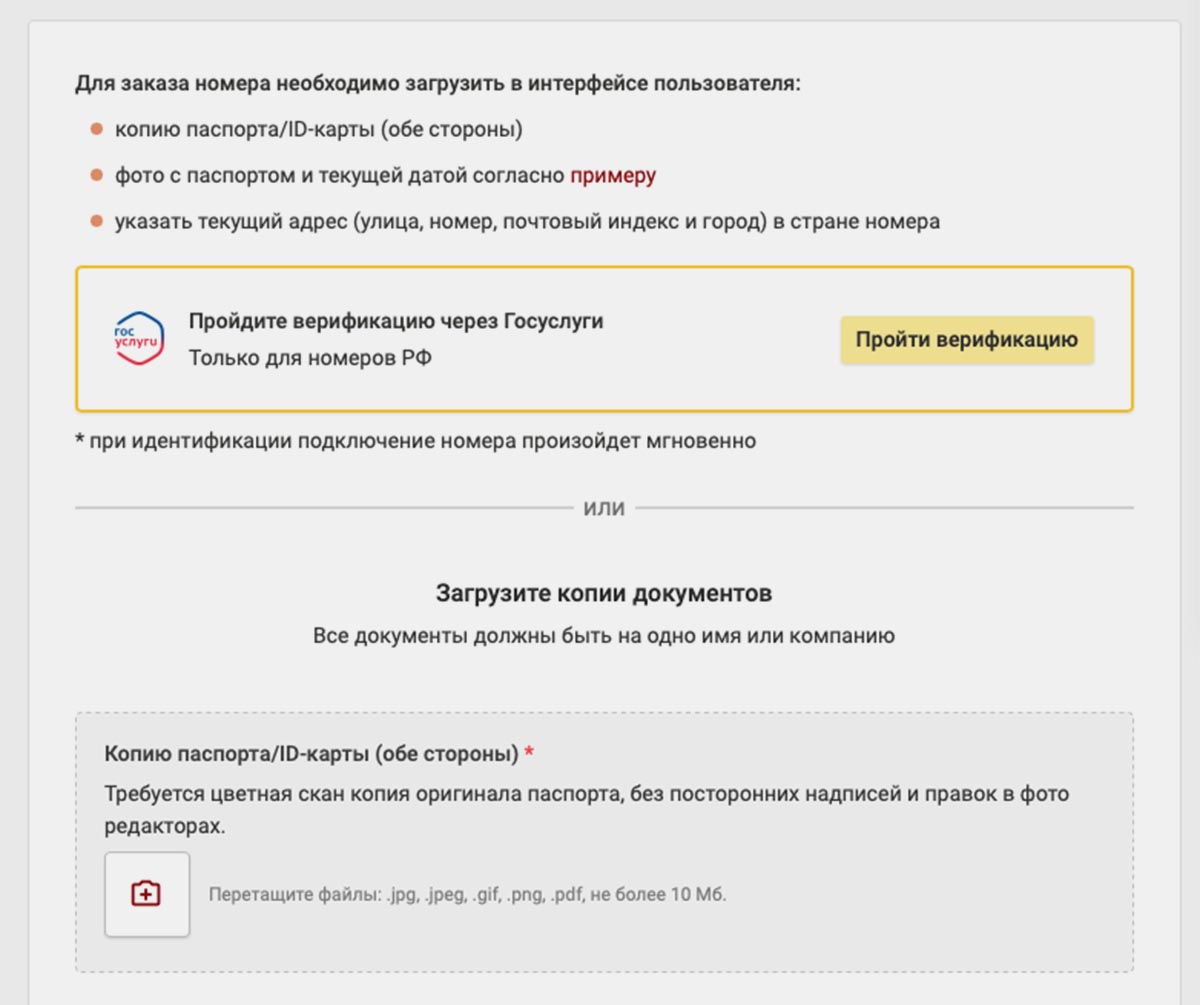Click the instant-connection footnote about identification
The image size is (1200, 1005).
415,440
